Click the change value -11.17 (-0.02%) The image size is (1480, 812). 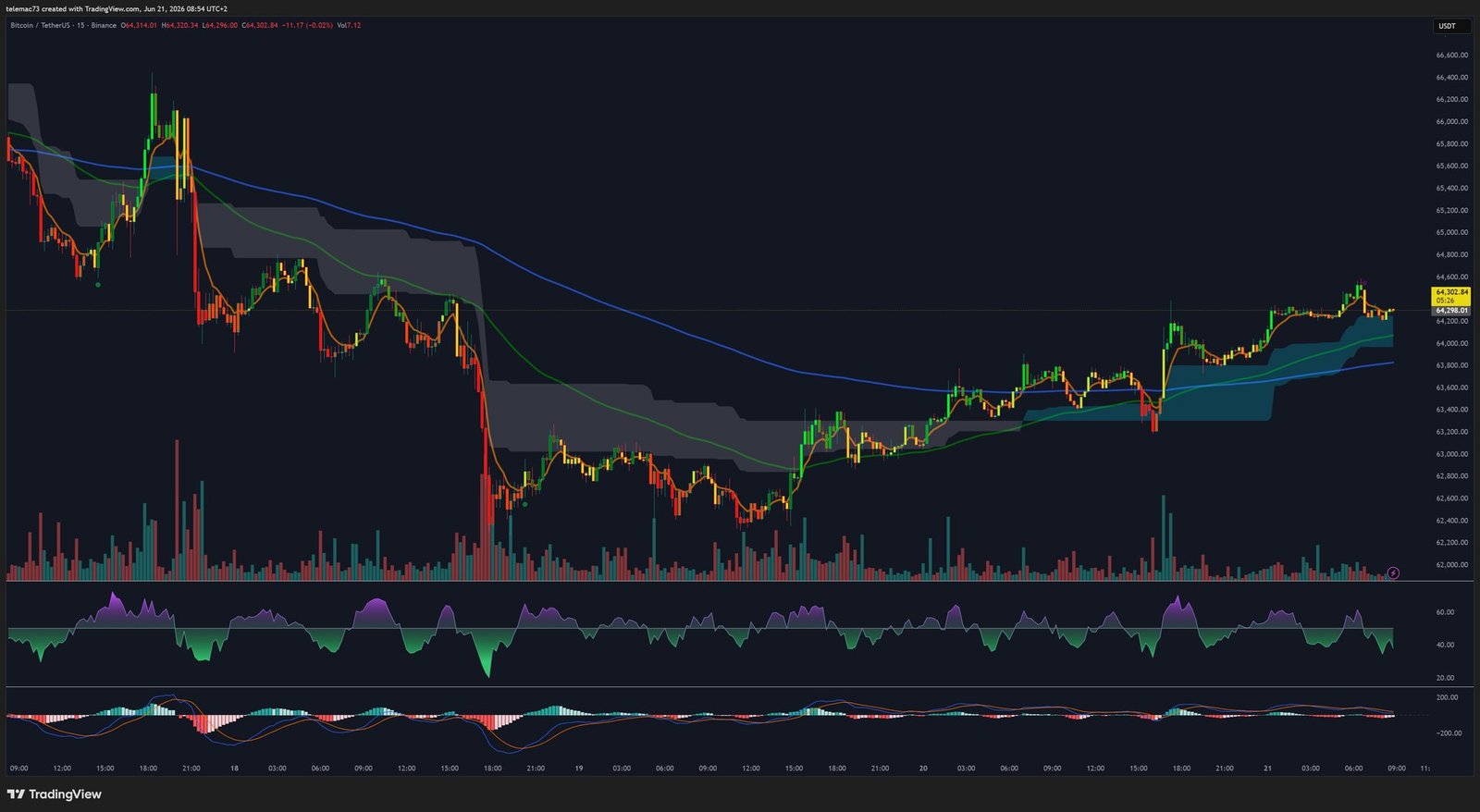[307, 25]
